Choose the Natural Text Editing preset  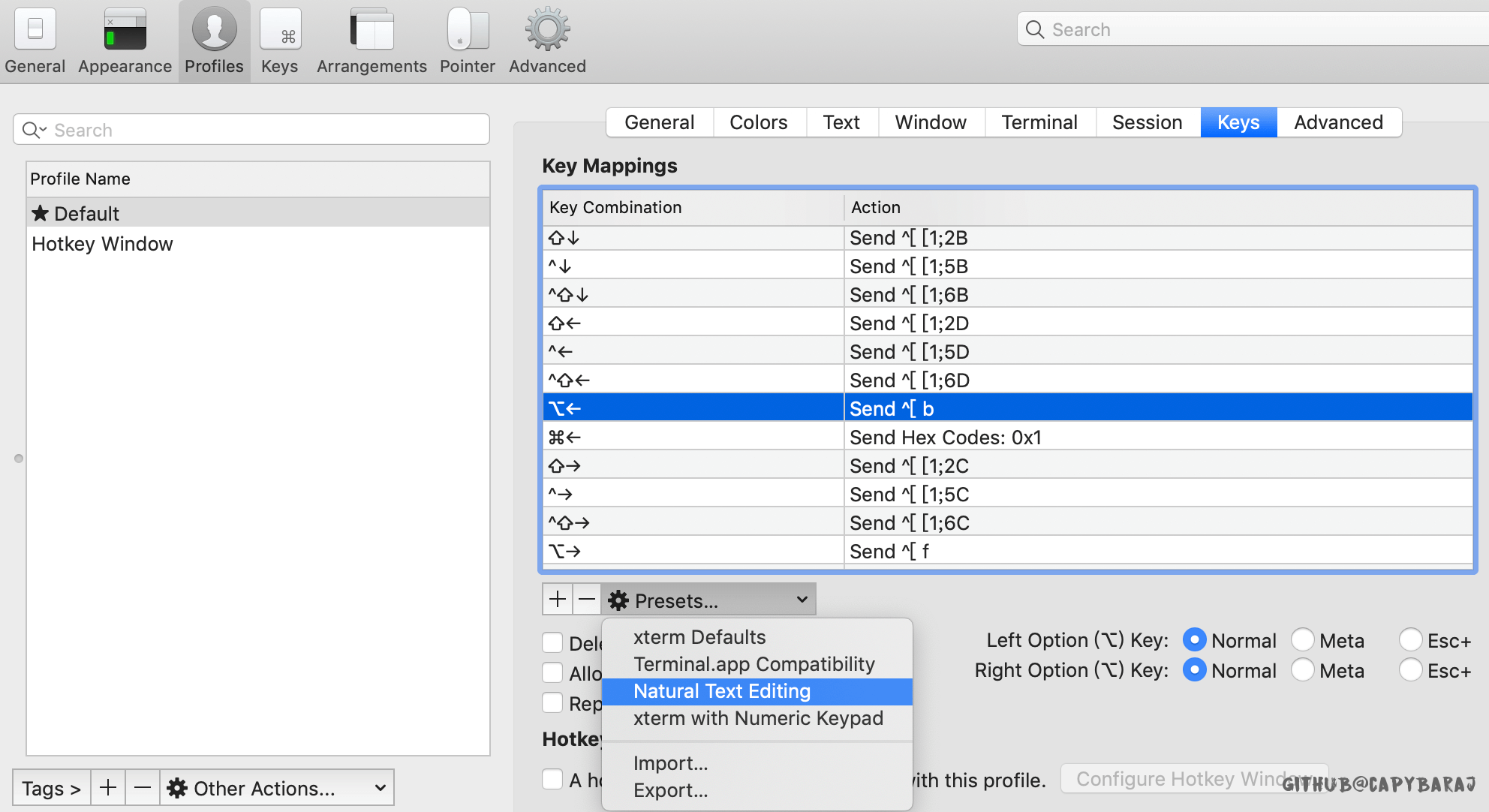[721, 691]
